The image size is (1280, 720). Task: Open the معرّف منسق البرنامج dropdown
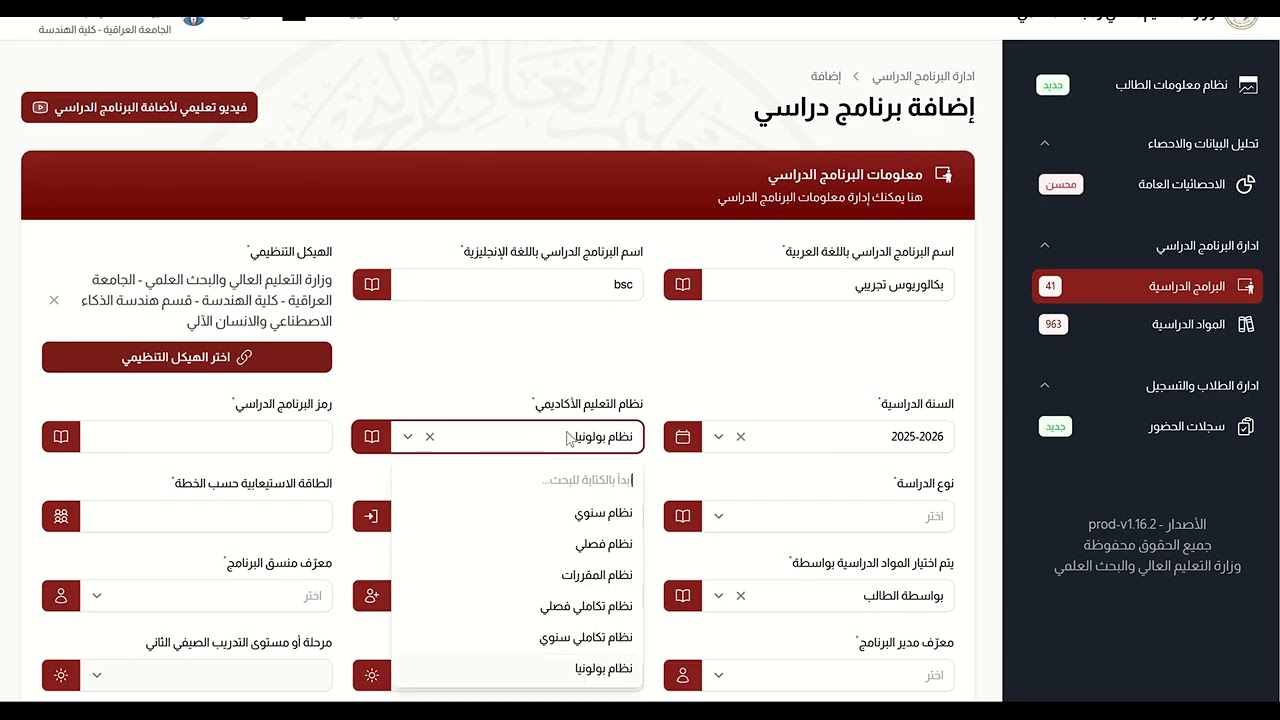tap(206, 596)
